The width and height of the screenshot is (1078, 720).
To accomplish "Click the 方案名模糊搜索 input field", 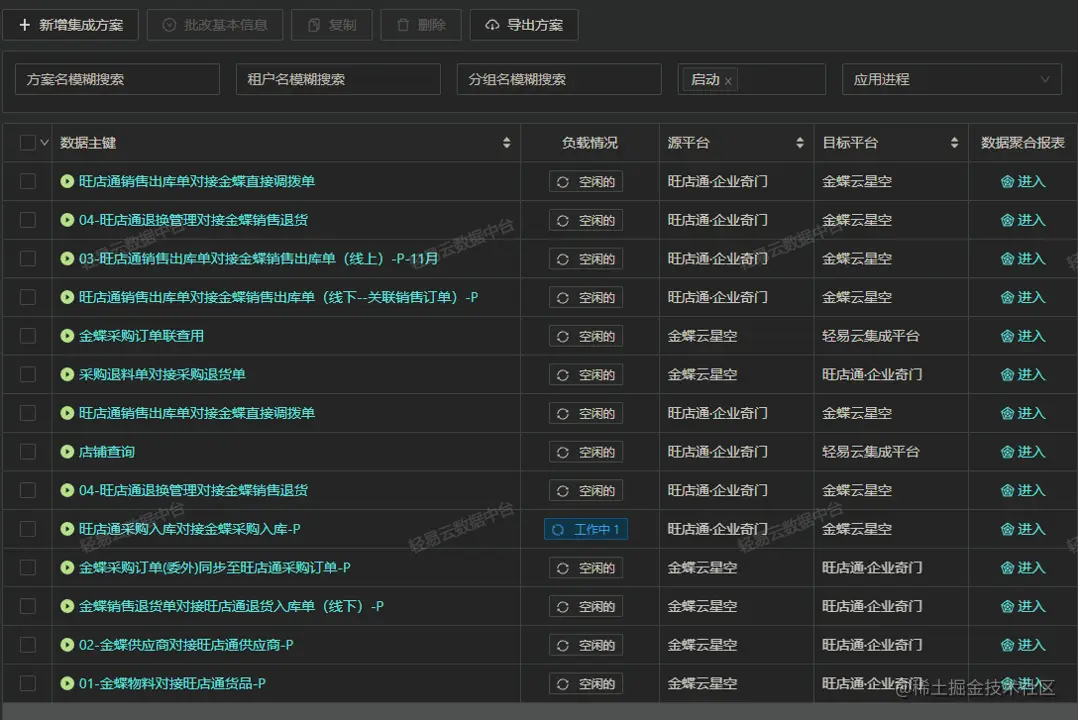I will (116, 79).
